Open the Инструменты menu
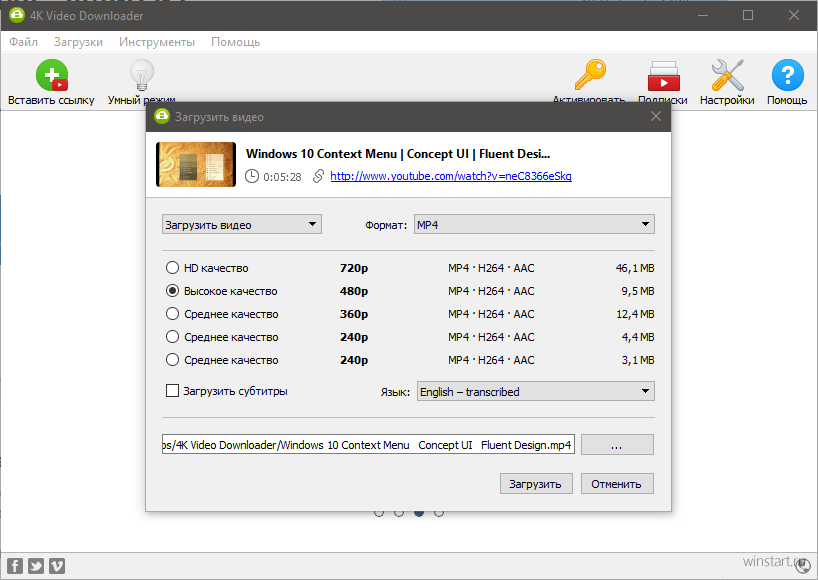This screenshot has width=818, height=580. pyautogui.click(x=157, y=42)
